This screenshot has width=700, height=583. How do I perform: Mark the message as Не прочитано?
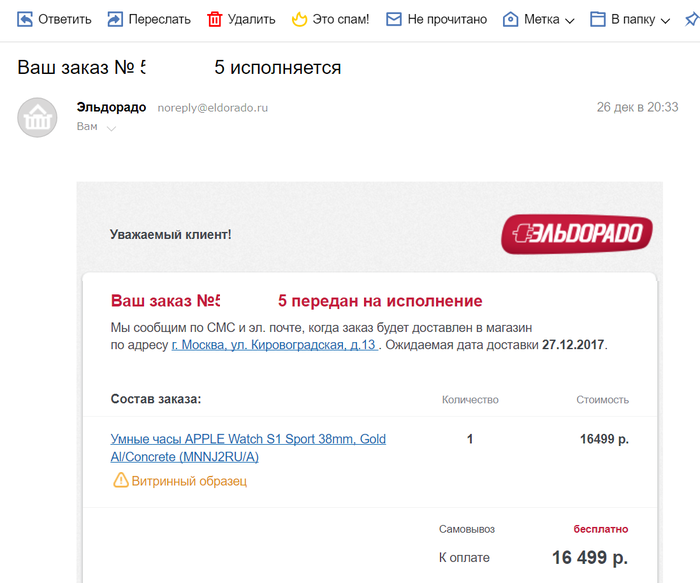447,19
